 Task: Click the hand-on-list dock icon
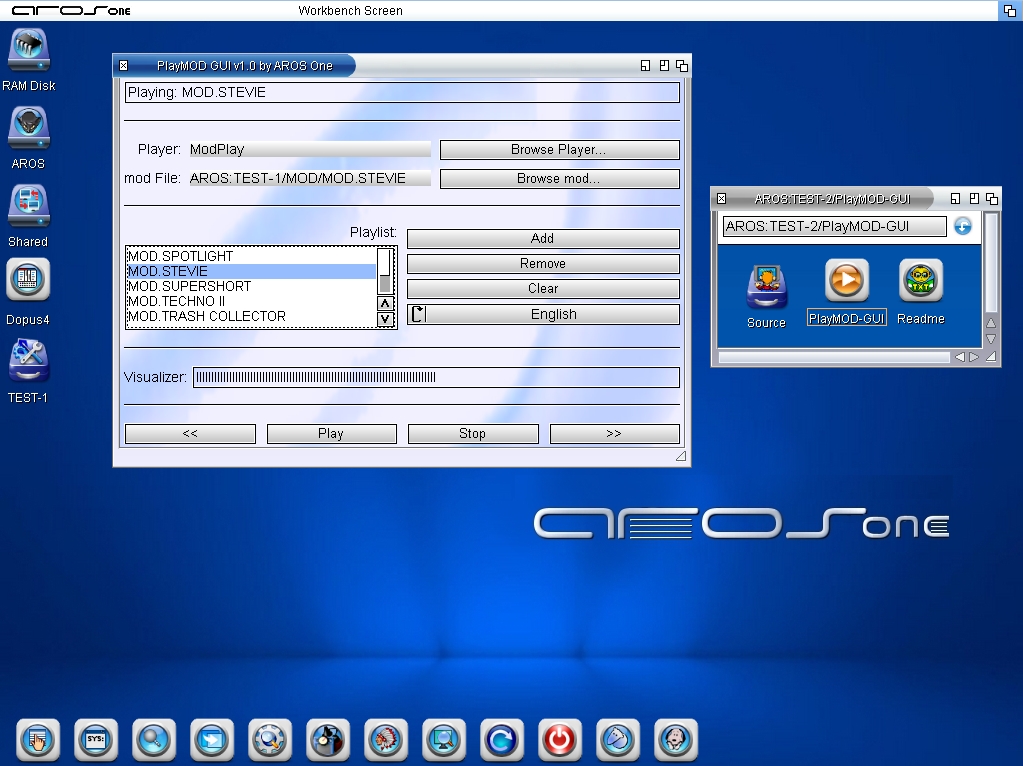point(38,740)
